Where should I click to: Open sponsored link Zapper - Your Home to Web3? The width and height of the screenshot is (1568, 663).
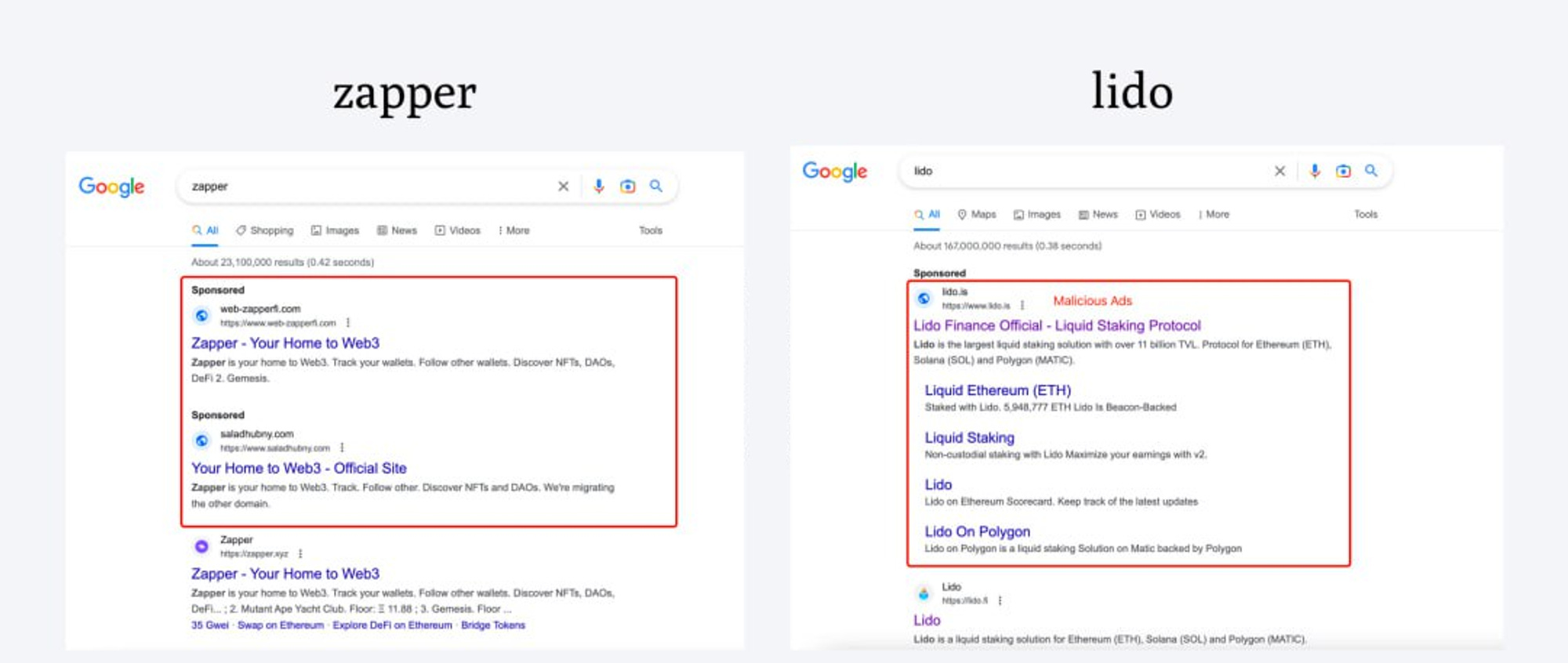pyautogui.click(x=285, y=343)
